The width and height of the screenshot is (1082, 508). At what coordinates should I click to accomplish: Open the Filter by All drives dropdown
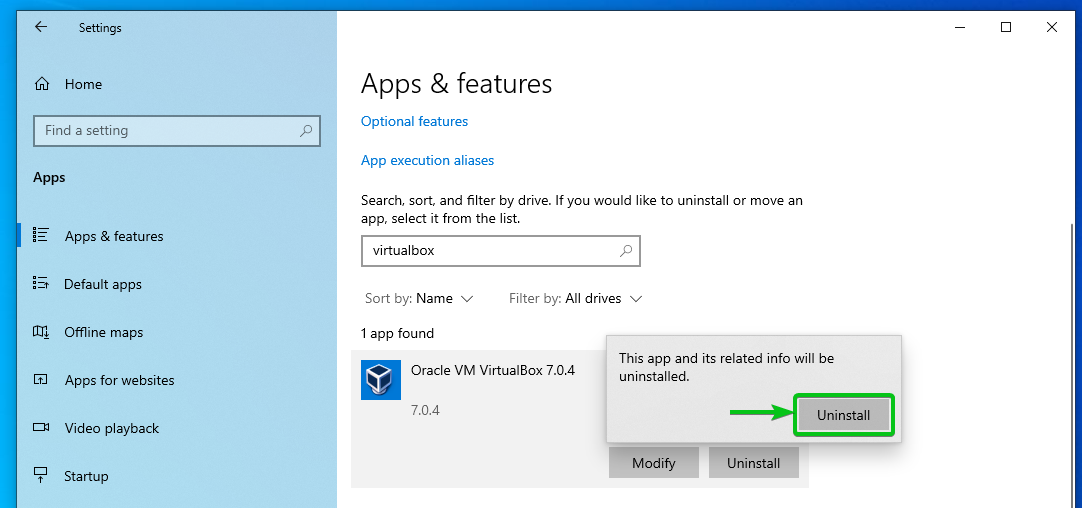576,299
